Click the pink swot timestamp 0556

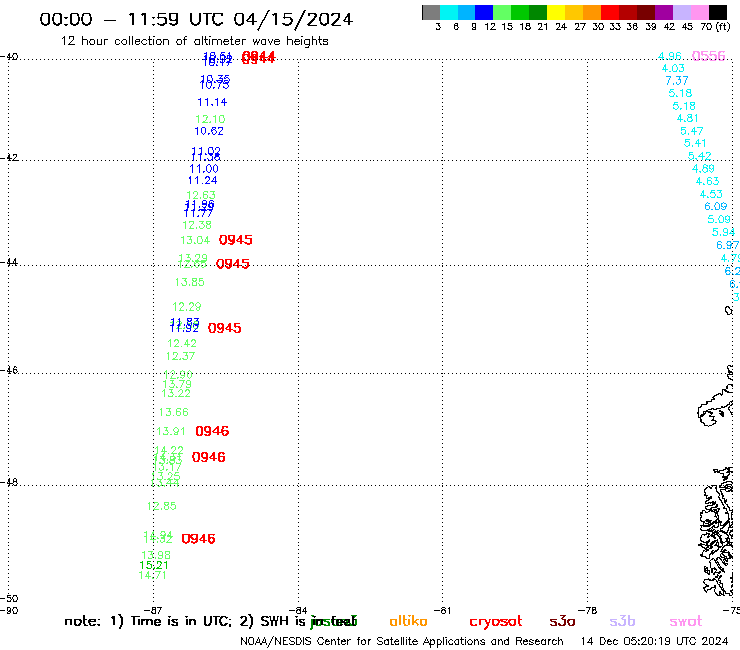tap(708, 56)
